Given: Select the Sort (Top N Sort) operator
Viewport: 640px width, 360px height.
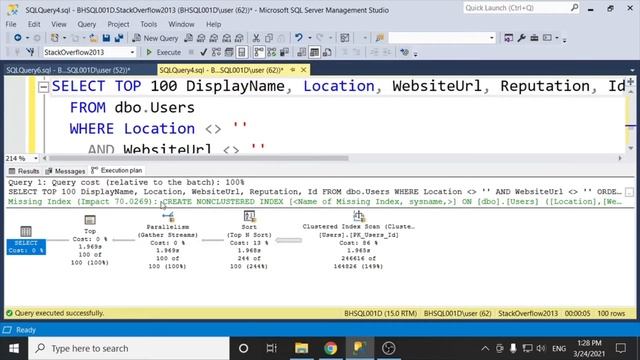Looking at the screenshot, I should [249, 240].
